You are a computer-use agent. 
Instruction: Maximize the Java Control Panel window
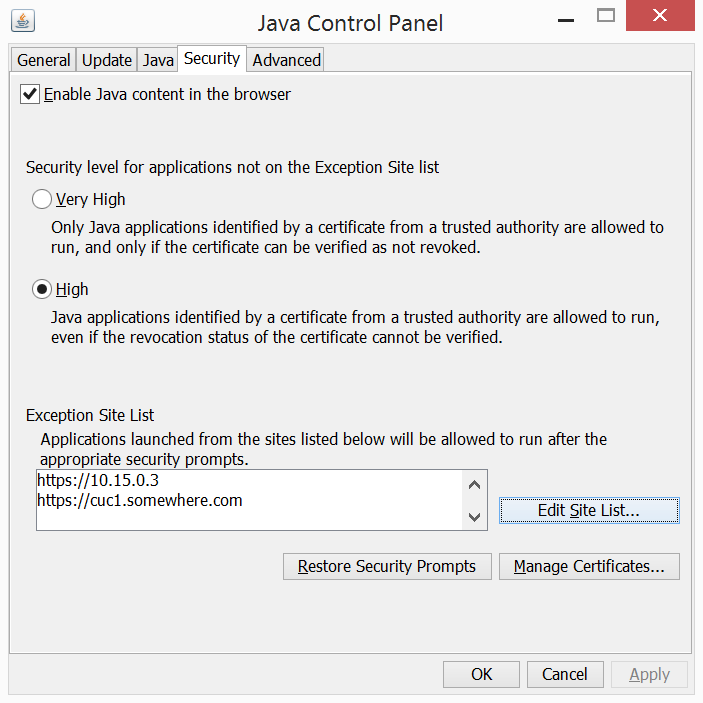[x=606, y=16]
